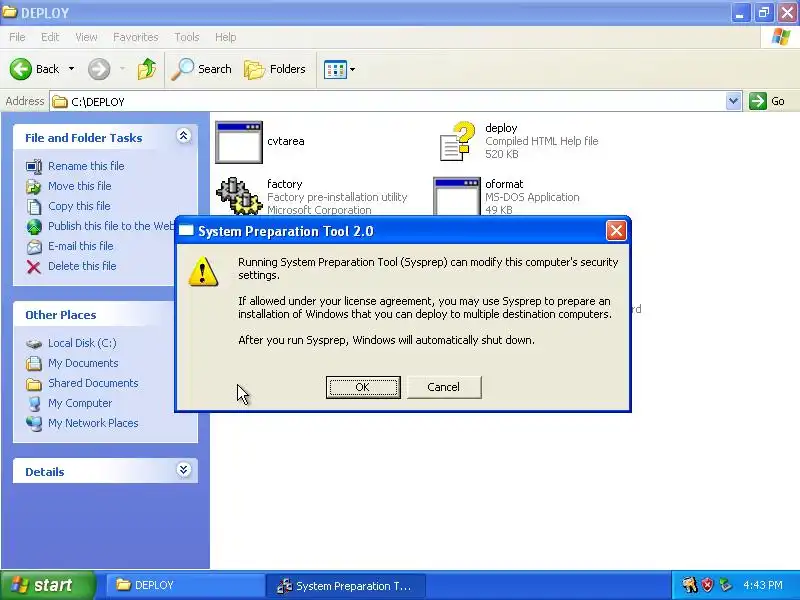Open the View menu
This screenshot has width=800, height=600.
click(86, 37)
